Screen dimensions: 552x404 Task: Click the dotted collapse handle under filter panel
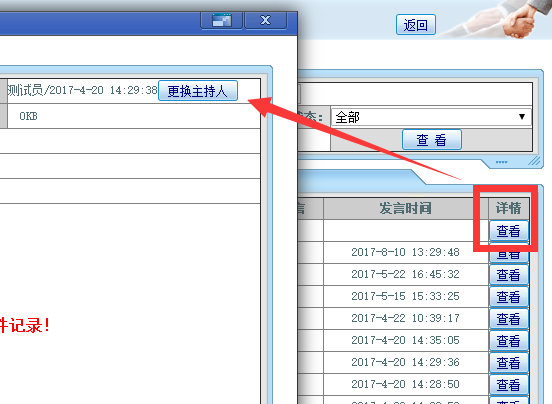coord(501,162)
